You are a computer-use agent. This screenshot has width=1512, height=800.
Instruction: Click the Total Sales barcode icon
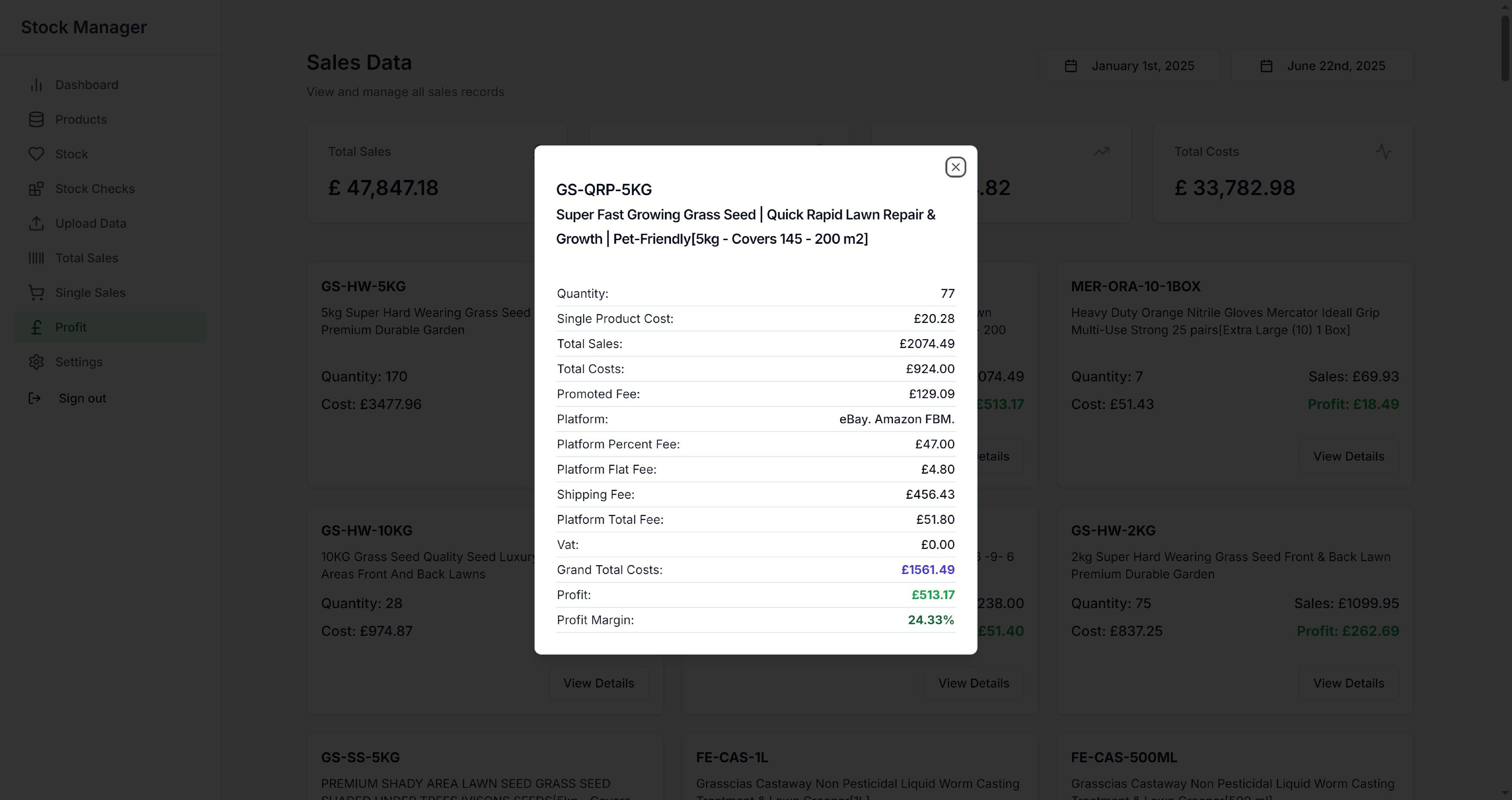coord(37,258)
